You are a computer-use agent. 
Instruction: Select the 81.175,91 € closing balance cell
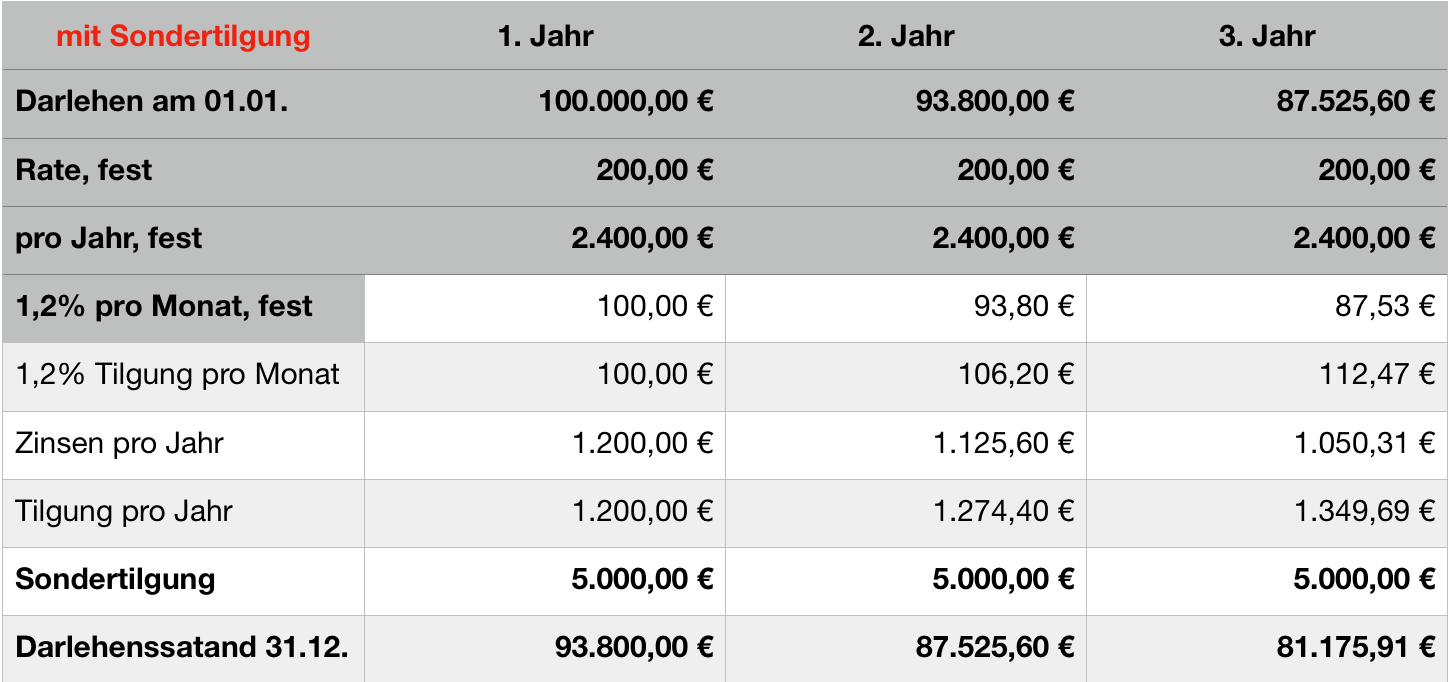[1356, 647]
